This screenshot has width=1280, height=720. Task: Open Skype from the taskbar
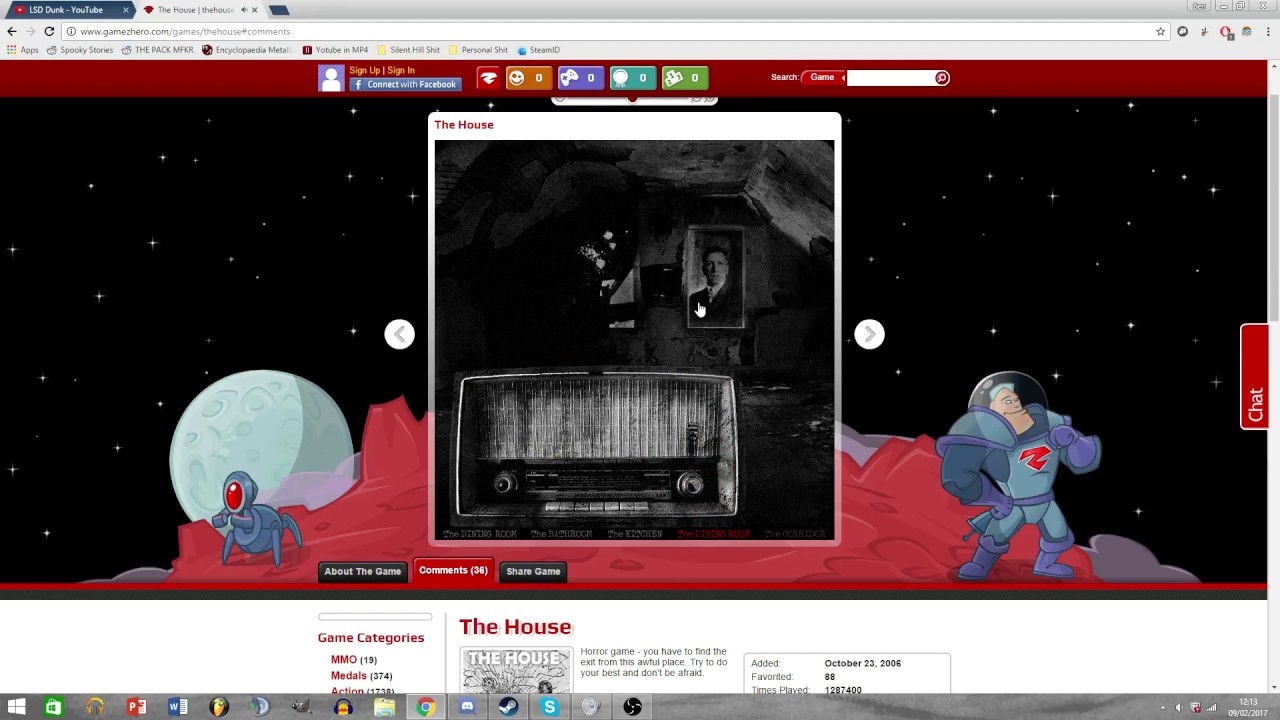point(550,707)
